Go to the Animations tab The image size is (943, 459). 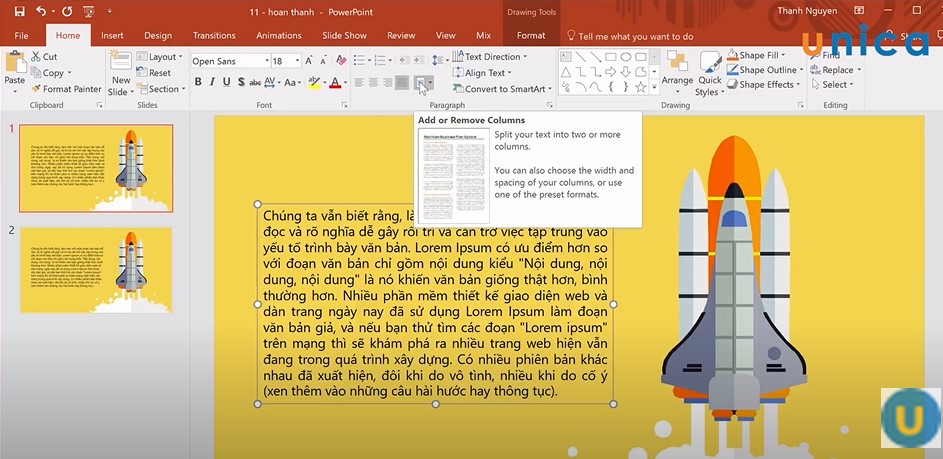(x=279, y=35)
